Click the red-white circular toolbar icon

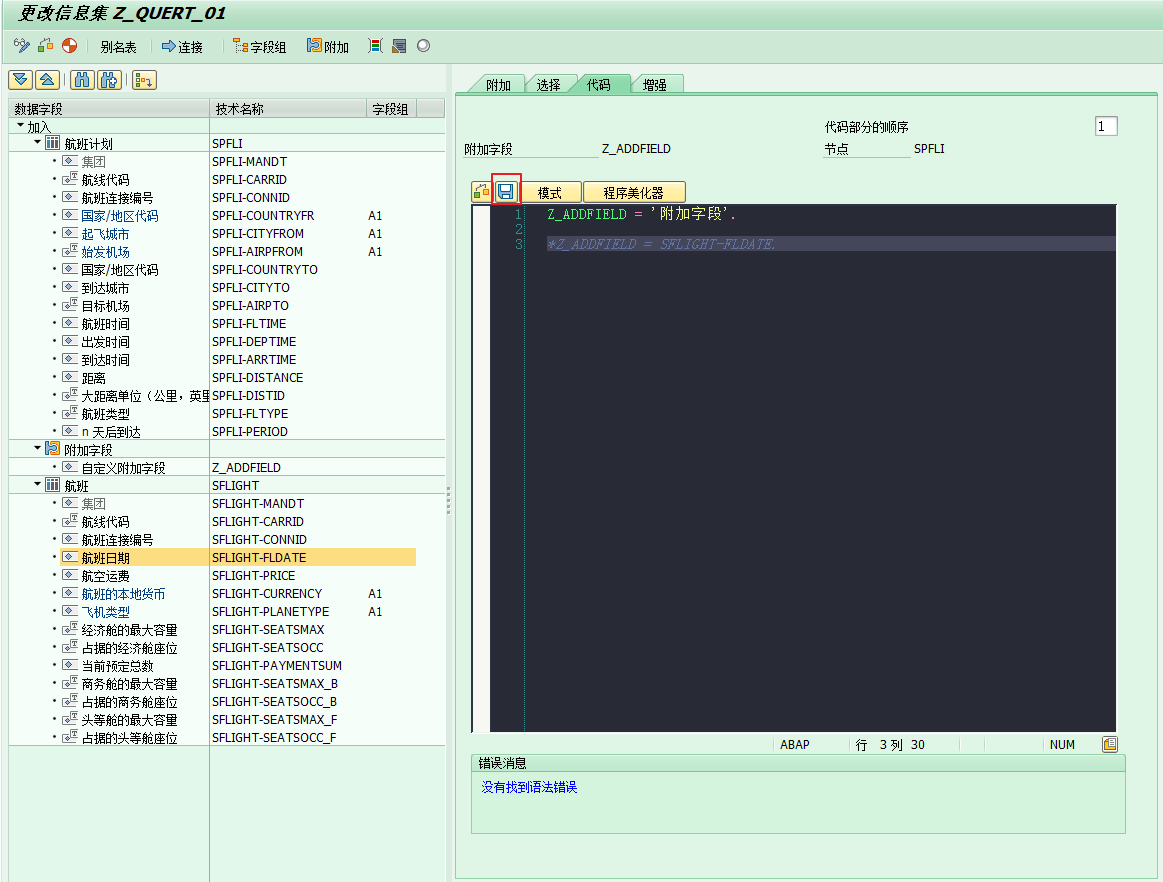[x=69, y=46]
